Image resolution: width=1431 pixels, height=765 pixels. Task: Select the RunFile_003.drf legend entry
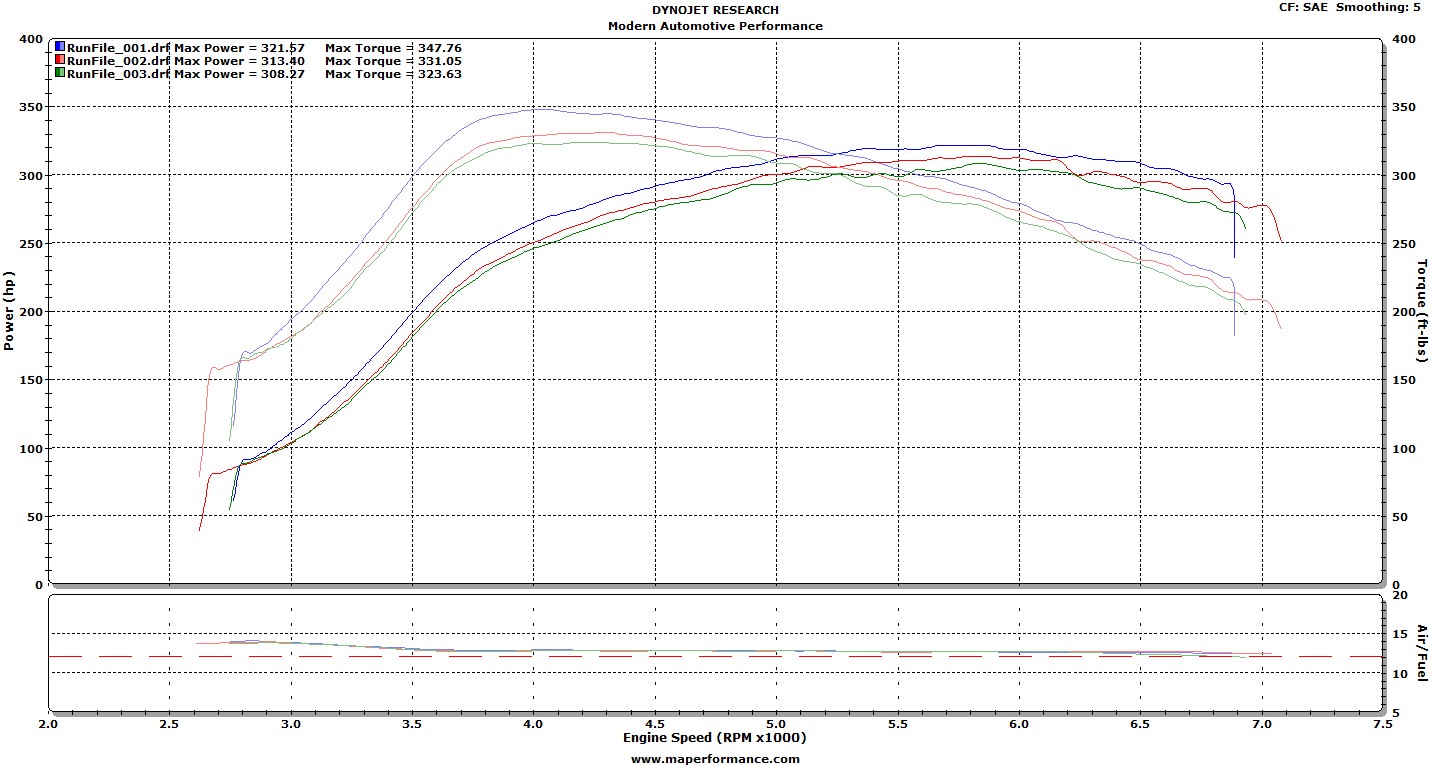[119, 73]
